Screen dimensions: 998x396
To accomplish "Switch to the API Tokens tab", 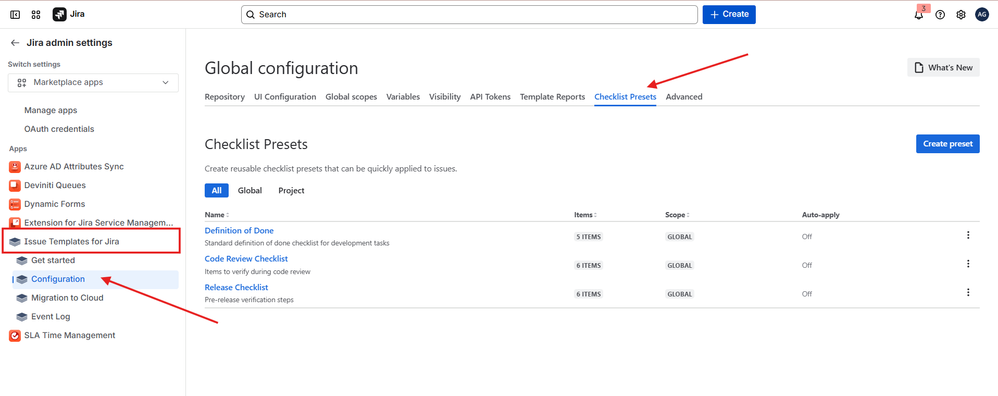I will point(490,97).
